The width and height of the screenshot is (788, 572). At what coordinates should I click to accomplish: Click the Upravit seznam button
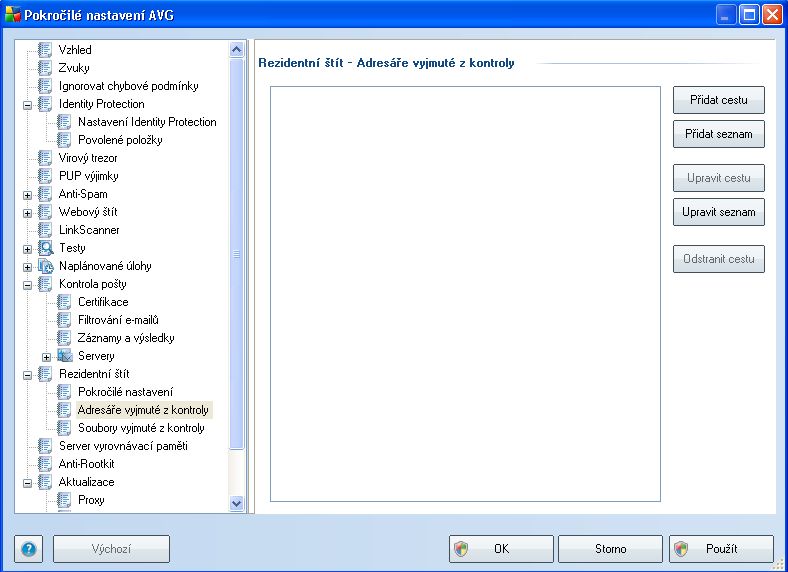point(719,212)
